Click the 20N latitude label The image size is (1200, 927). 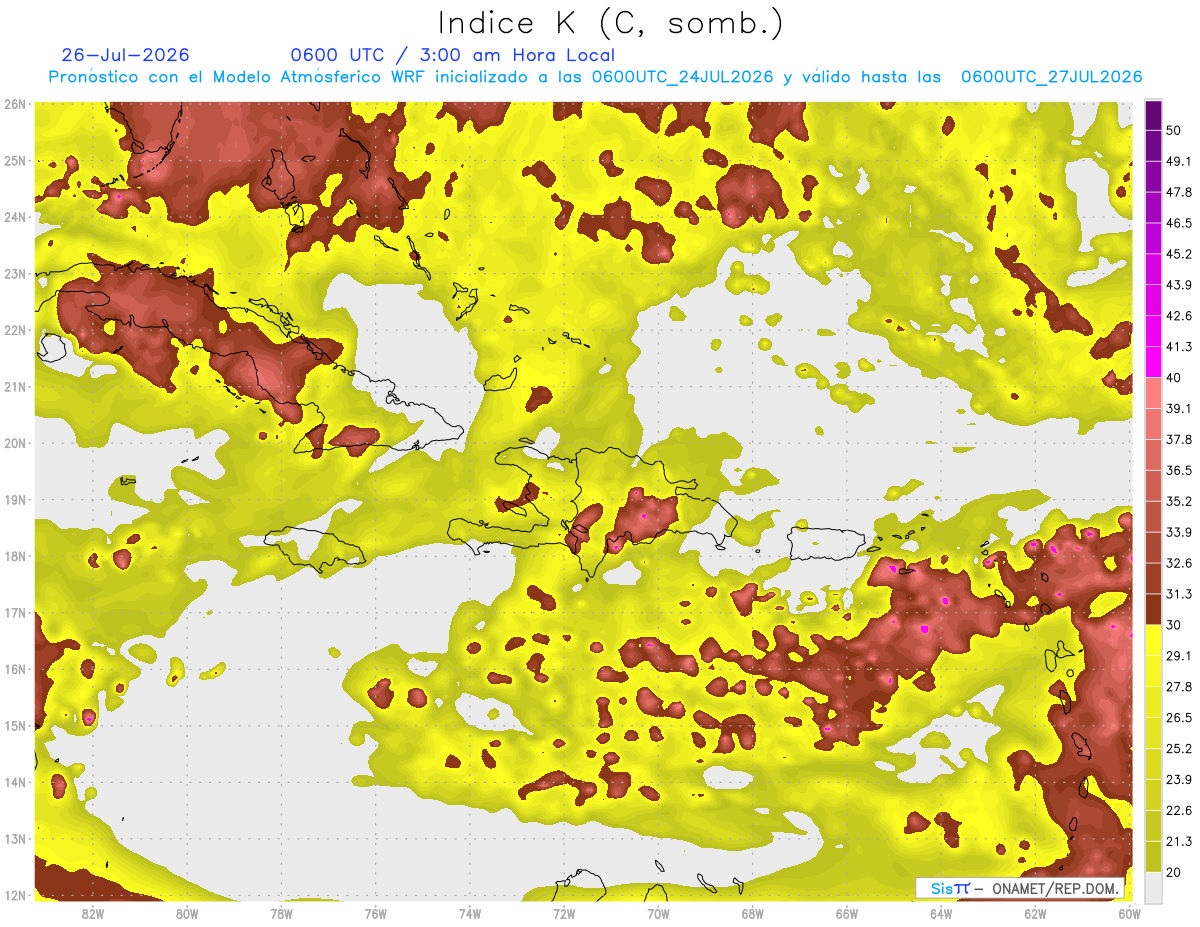coord(15,443)
